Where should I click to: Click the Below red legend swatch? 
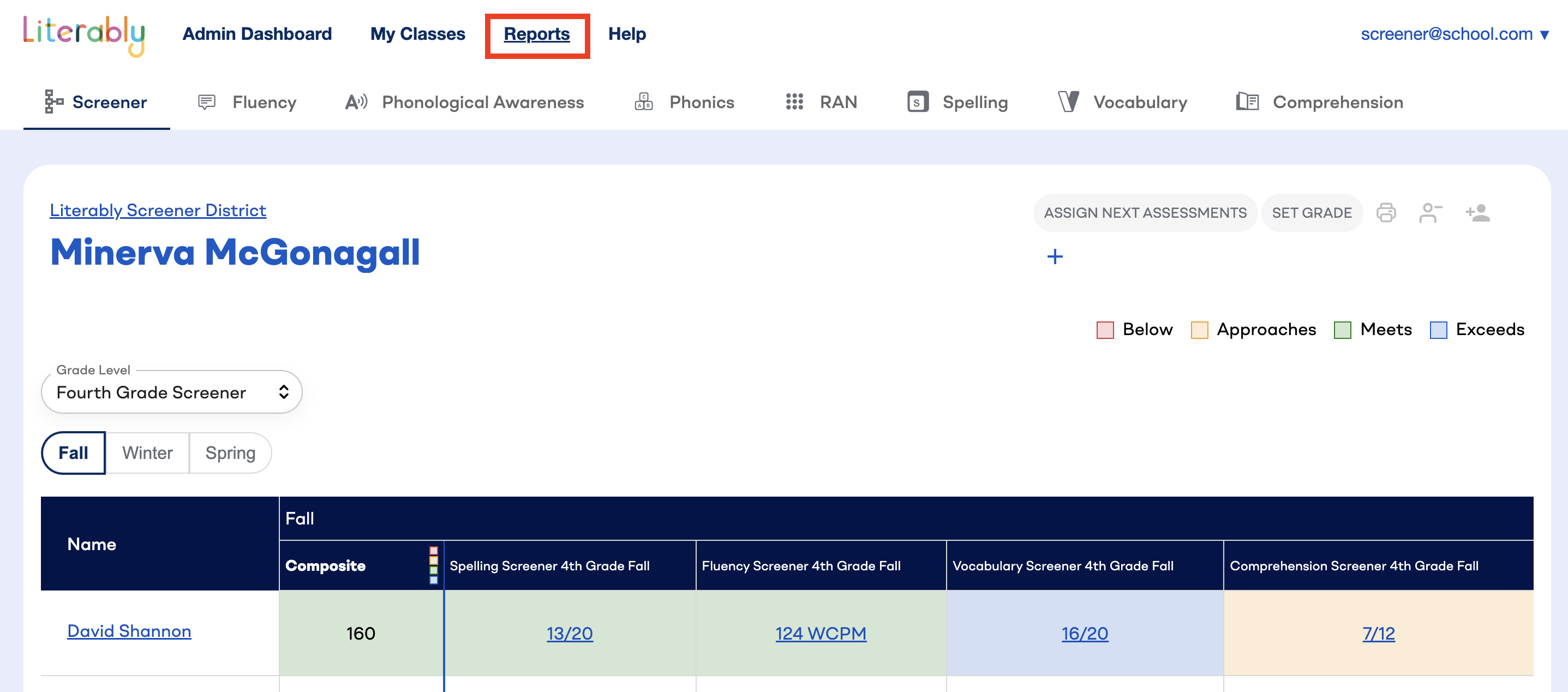coord(1105,330)
